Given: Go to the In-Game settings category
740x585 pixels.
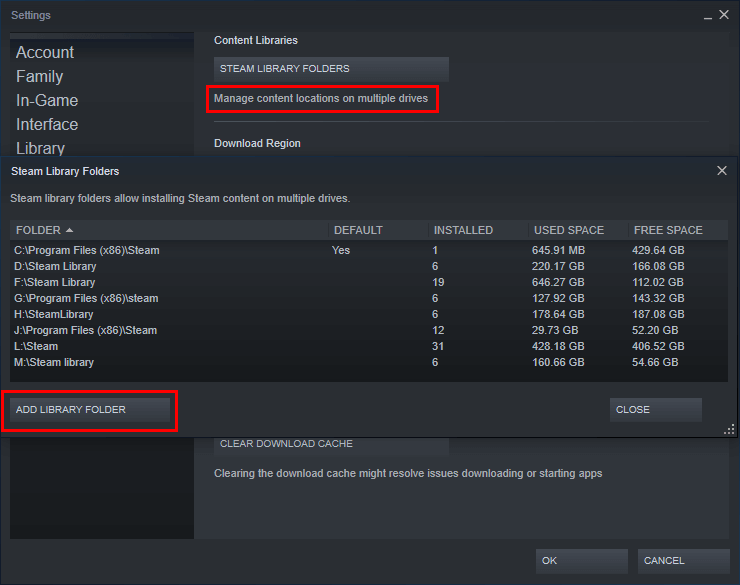Looking at the screenshot, I should tap(47, 100).
